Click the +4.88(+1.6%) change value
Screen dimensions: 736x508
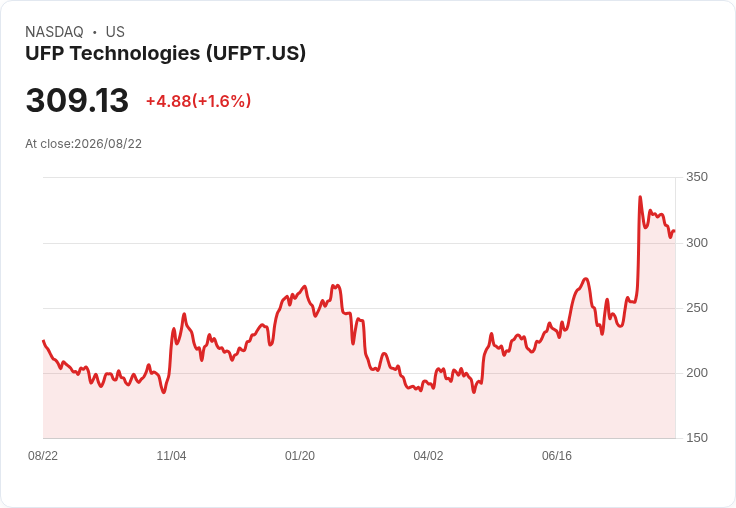click(x=199, y=101)
